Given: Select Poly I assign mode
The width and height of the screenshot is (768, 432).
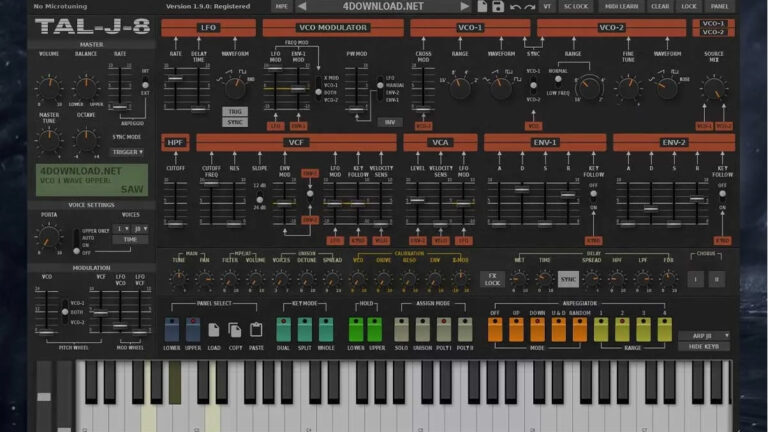Looking at the screenshot, I should click(444, 329).
